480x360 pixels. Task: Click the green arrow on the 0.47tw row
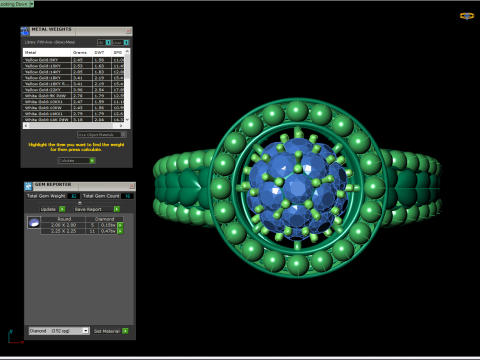(120, 231)
